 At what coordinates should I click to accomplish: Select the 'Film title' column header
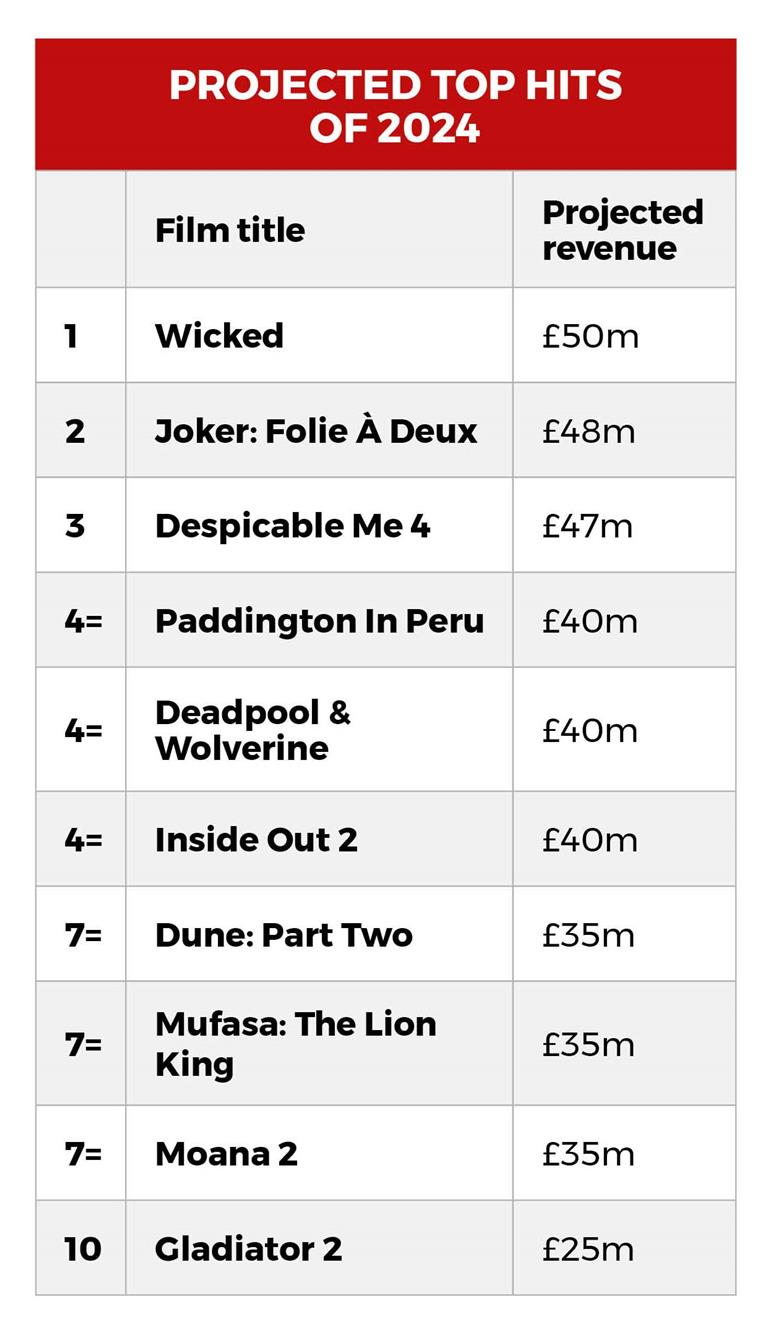coord(229,230)
